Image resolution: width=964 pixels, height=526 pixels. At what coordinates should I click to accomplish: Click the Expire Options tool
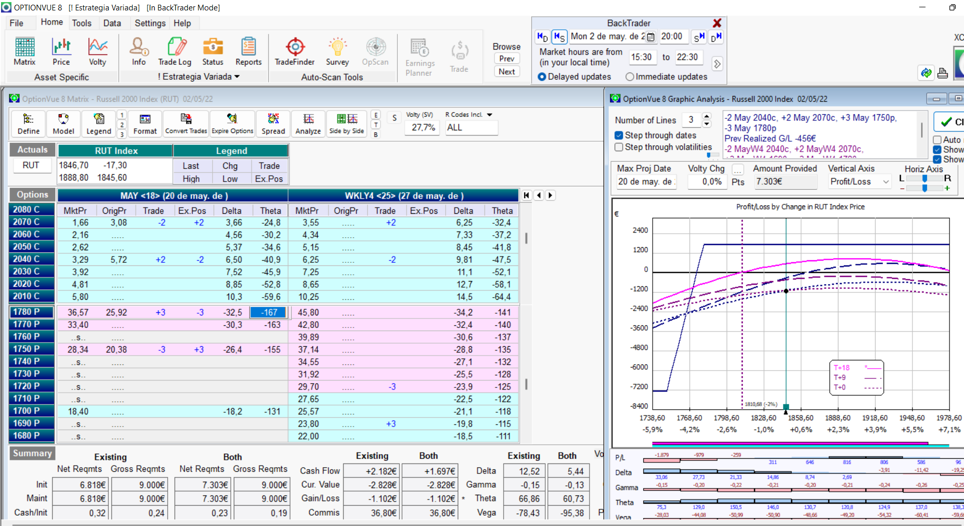(232, 124)
